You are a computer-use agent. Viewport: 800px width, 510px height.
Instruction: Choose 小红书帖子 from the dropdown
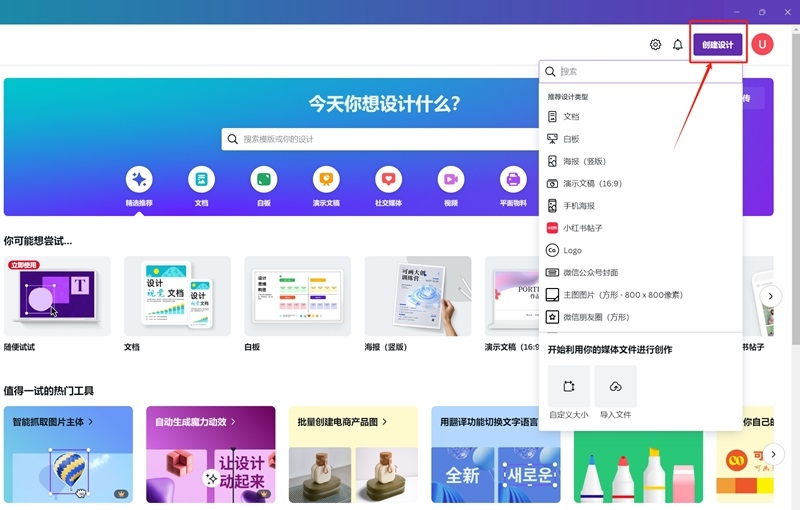[640, 228]
